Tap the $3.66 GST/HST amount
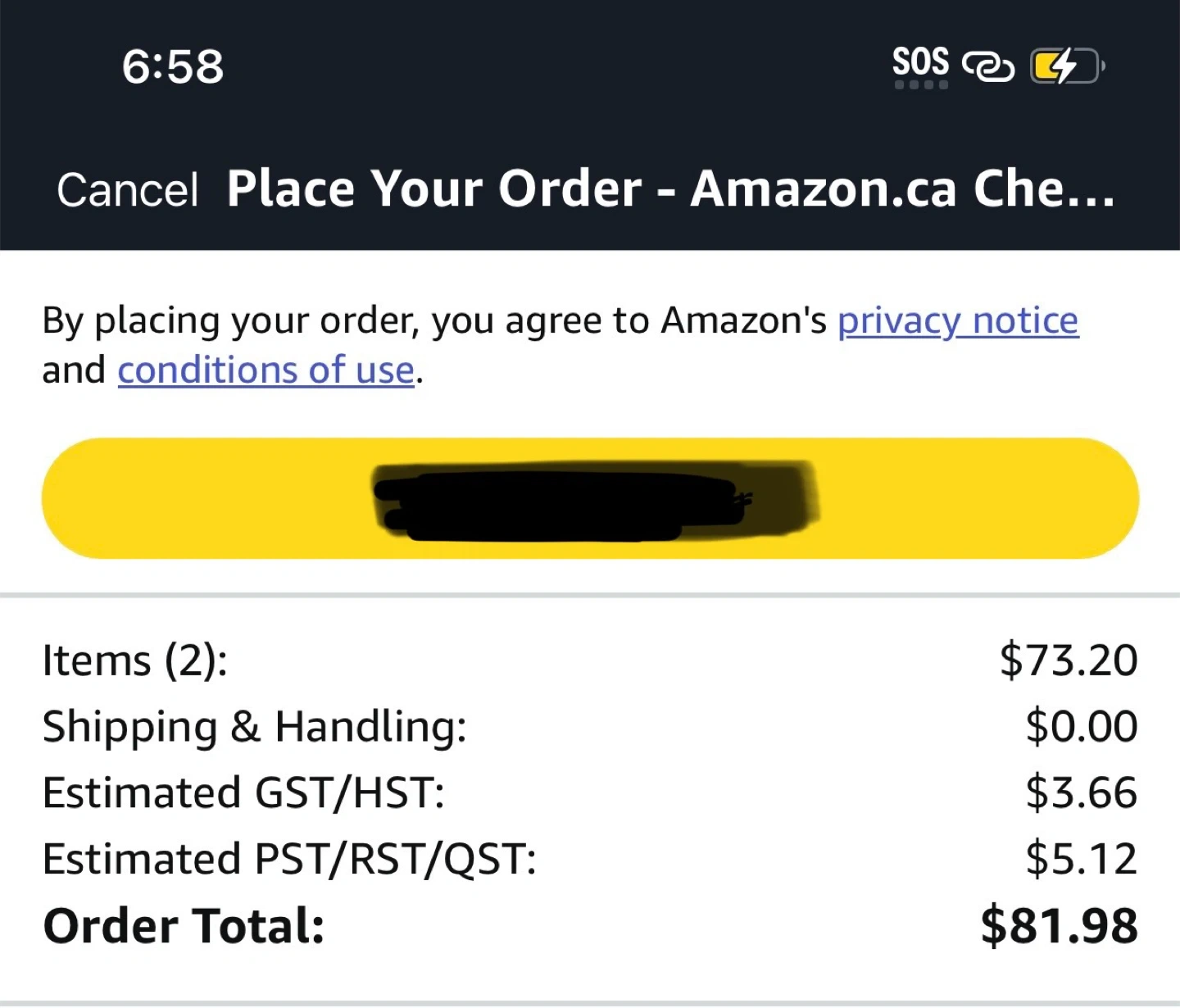Image resolution: width=1180 pixels, height=1008 pixels. [1081, 793]
